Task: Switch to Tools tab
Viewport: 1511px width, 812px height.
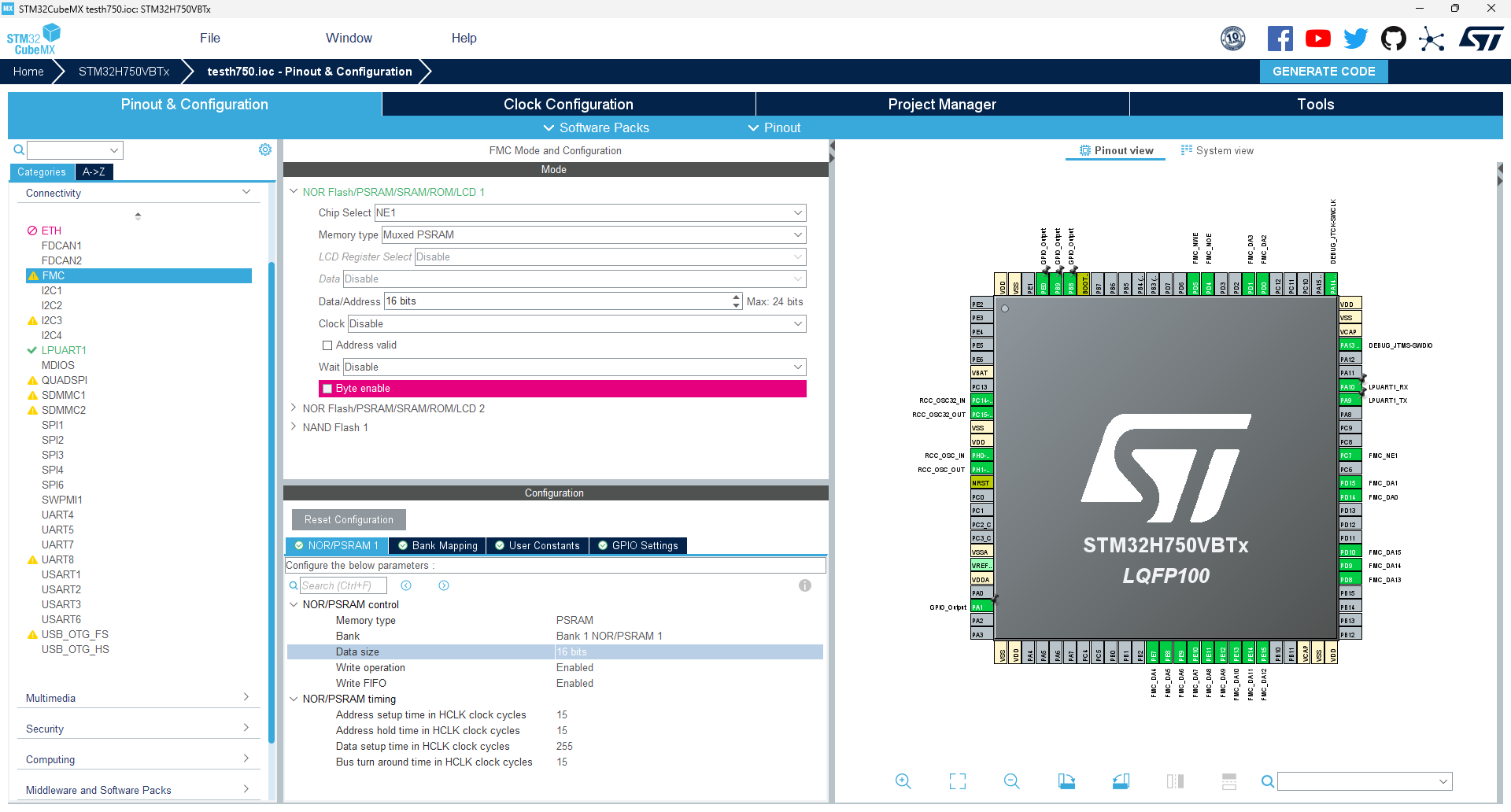Action: 1316,104
